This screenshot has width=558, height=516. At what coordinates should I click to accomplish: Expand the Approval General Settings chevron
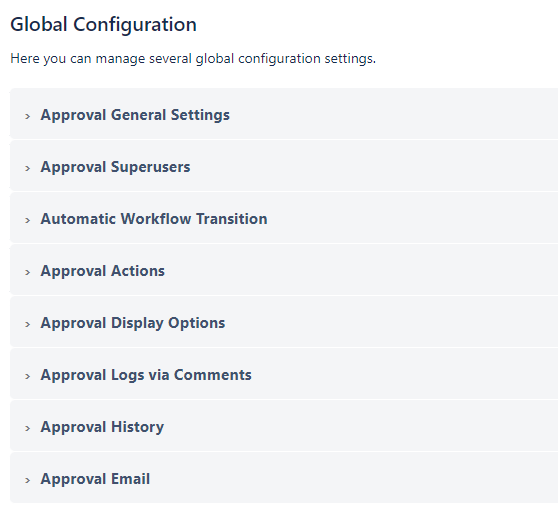27,116
